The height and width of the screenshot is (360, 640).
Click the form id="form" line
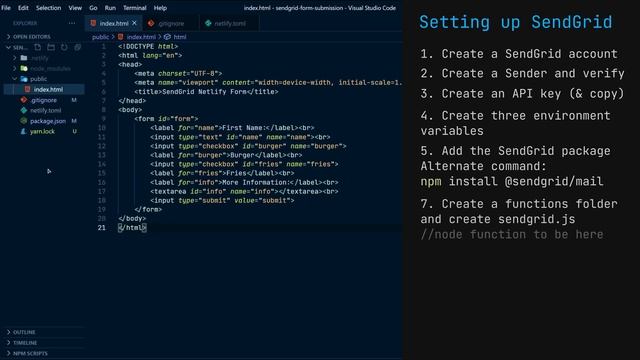166,119
